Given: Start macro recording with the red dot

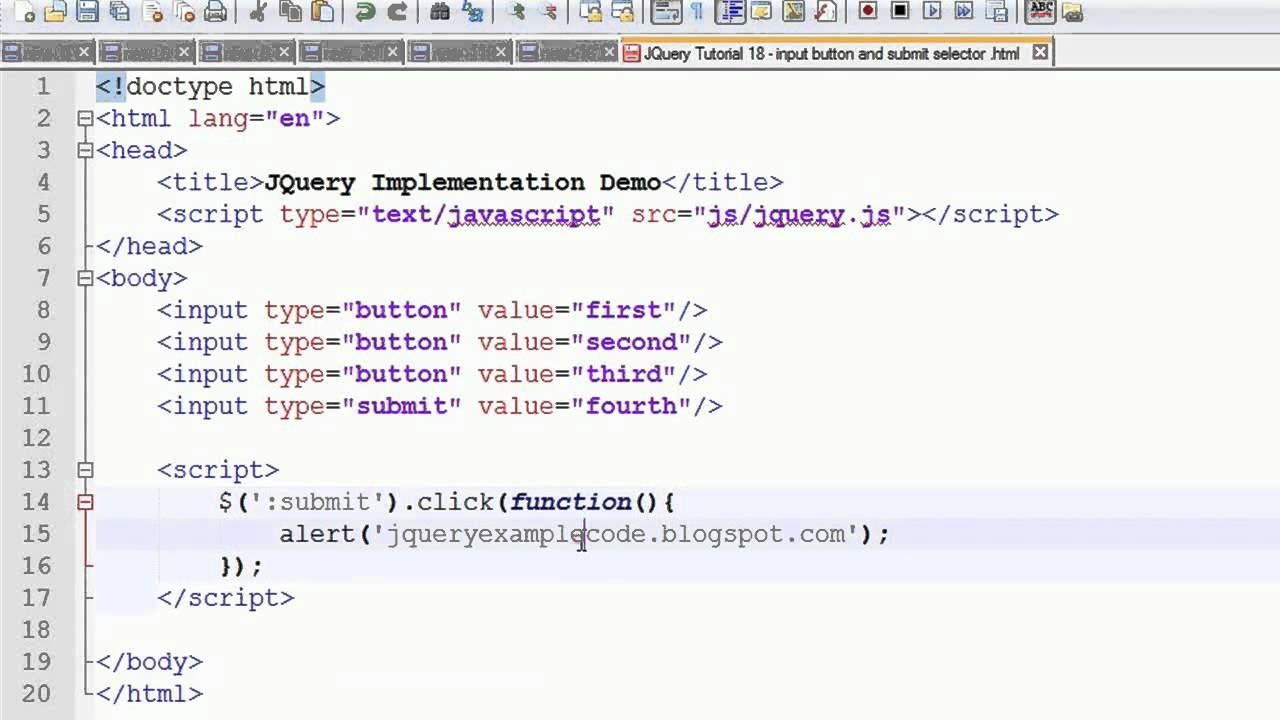Looking at the screenshot, I should (x=868, y=11).
